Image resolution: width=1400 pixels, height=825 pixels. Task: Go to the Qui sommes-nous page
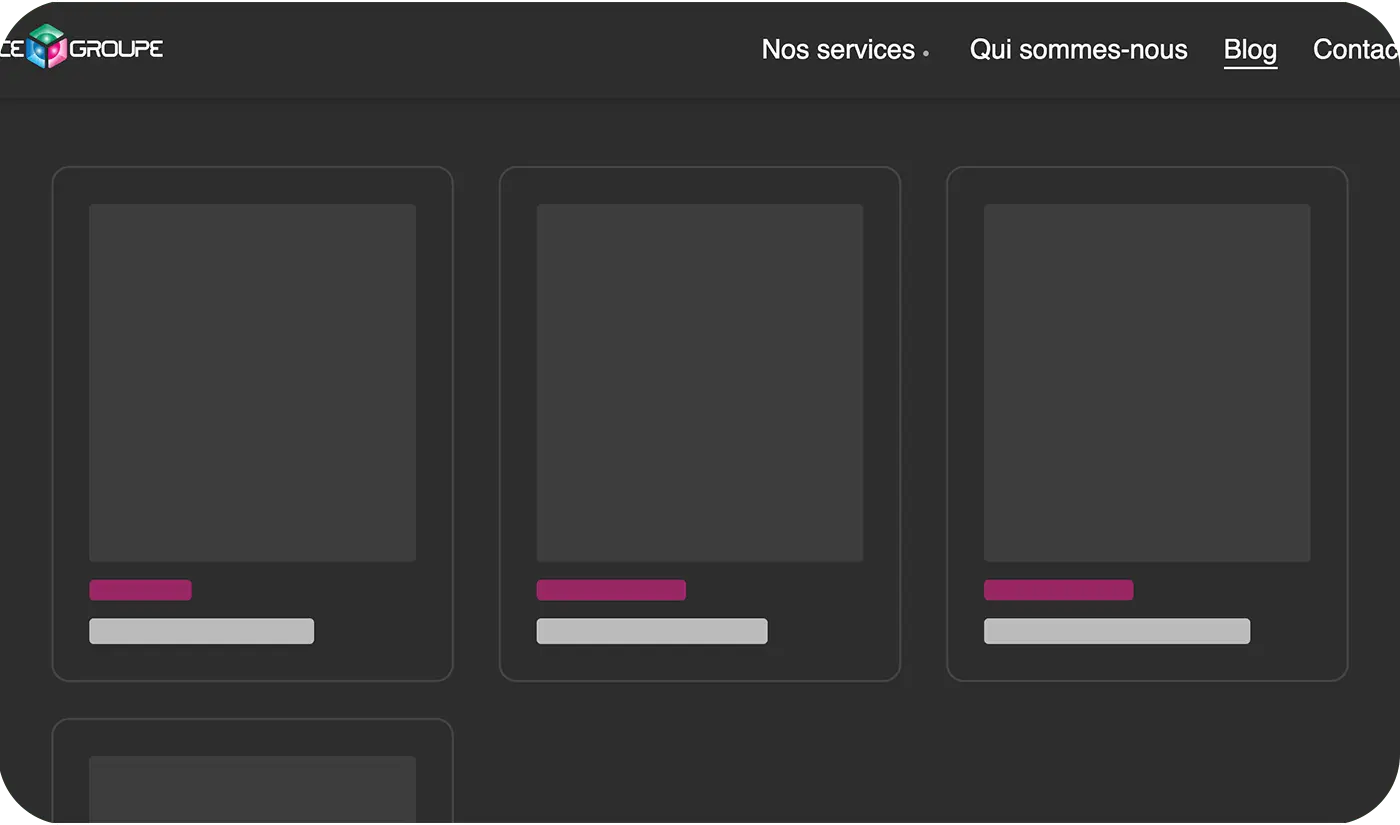point(1078,50)
